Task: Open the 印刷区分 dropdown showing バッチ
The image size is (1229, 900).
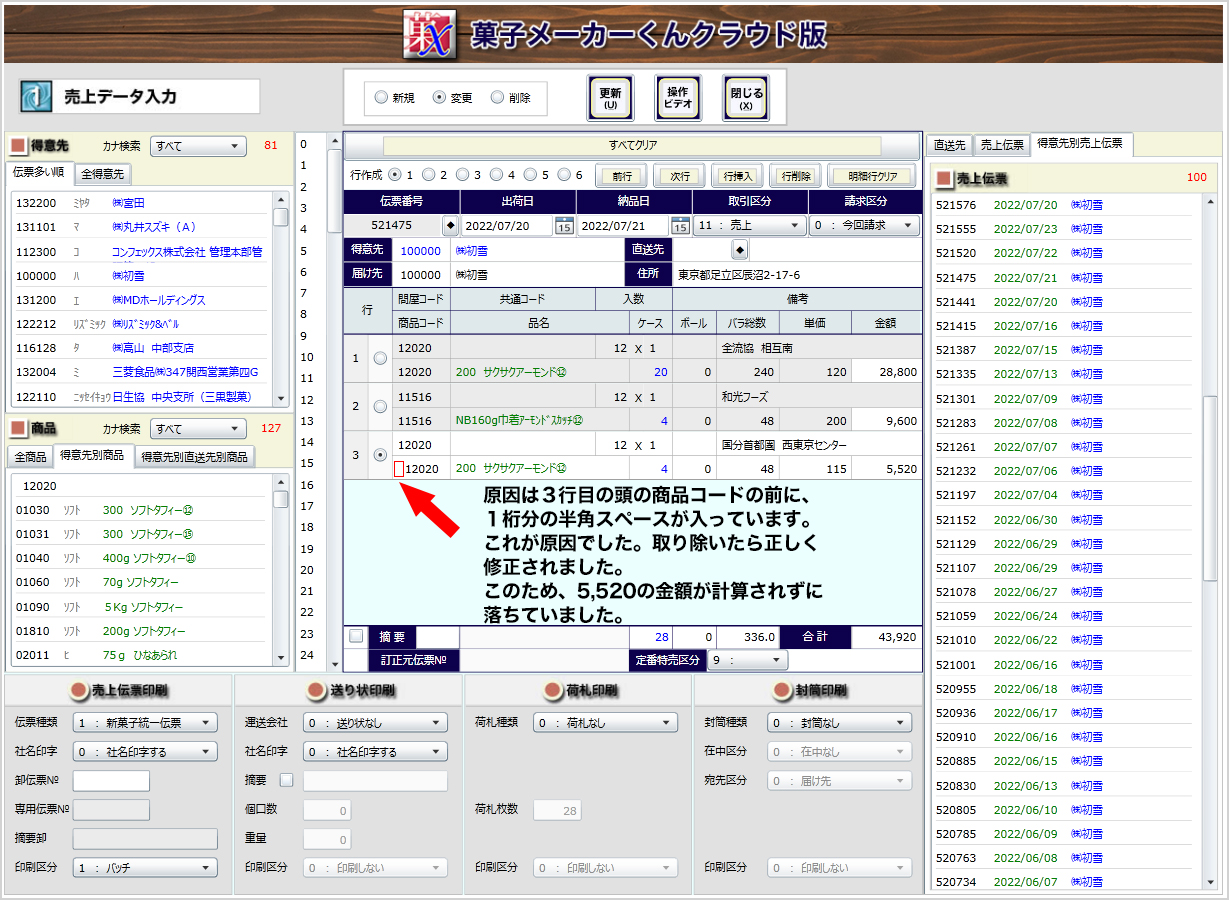Action: 145,868
